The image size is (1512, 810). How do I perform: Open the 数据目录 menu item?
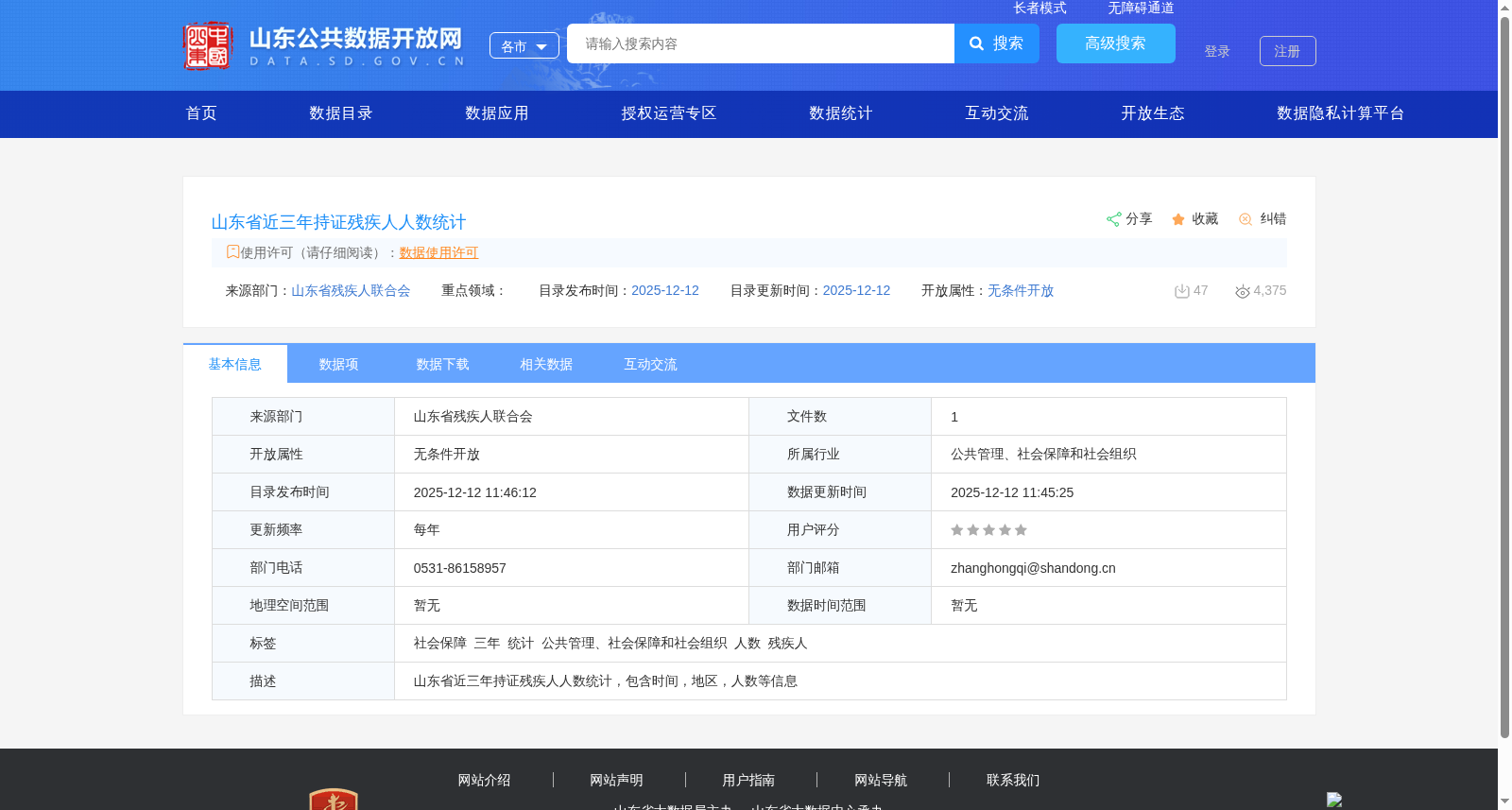click(341, 113)
